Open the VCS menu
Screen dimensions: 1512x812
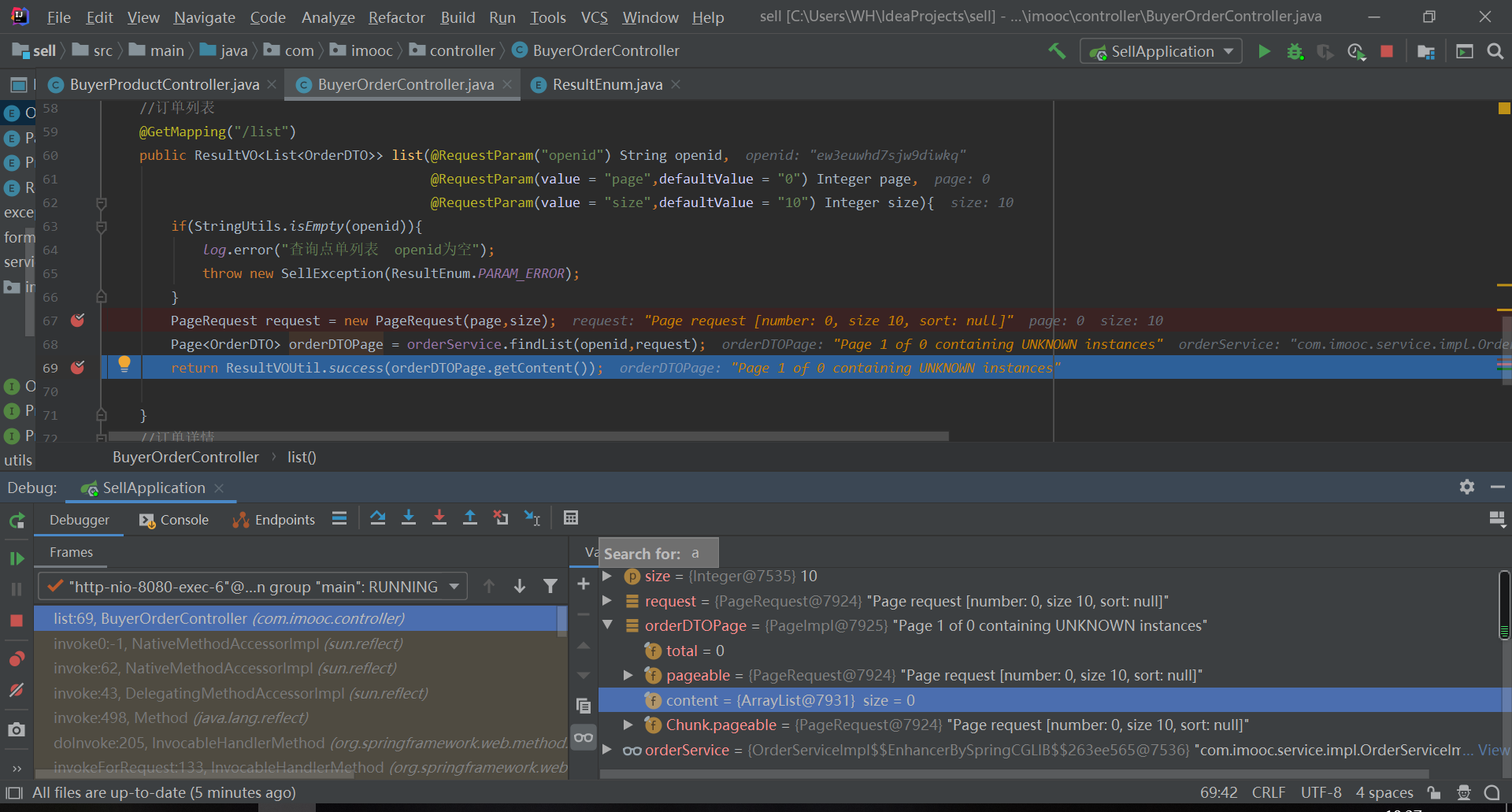[595, 17]
